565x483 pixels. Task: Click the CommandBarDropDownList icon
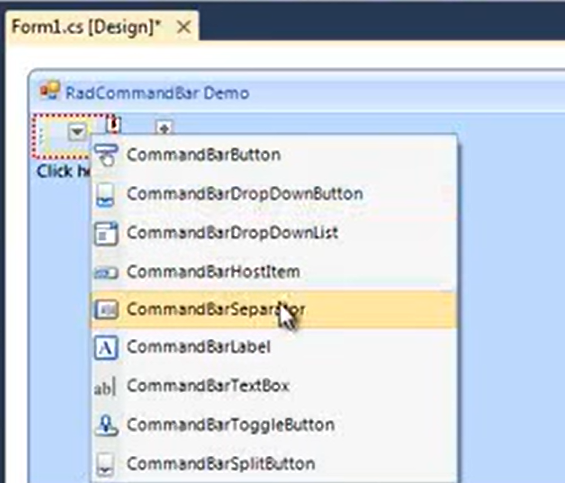(x=106, y=234)
